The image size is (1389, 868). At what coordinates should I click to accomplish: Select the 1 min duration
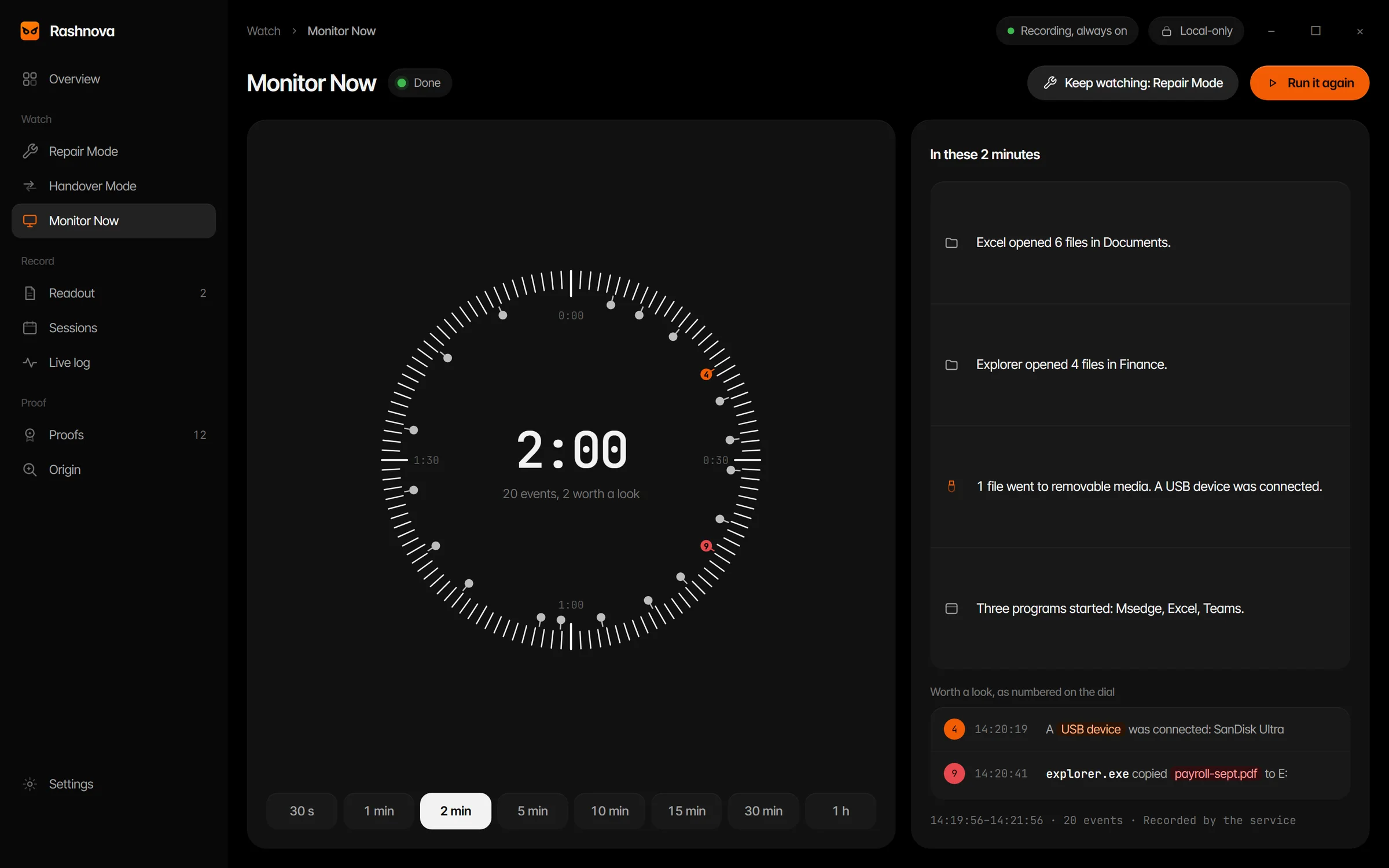click(379, 811)
